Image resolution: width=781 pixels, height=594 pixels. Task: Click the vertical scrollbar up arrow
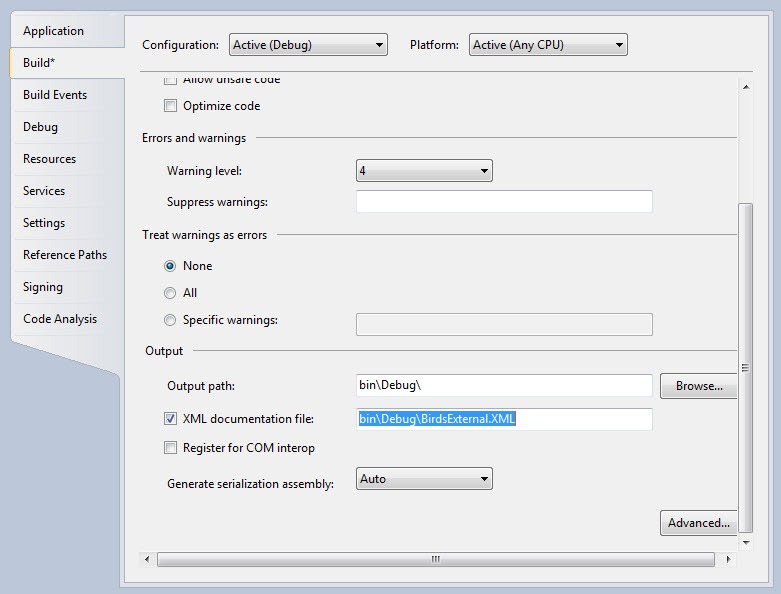pos(746,87)
